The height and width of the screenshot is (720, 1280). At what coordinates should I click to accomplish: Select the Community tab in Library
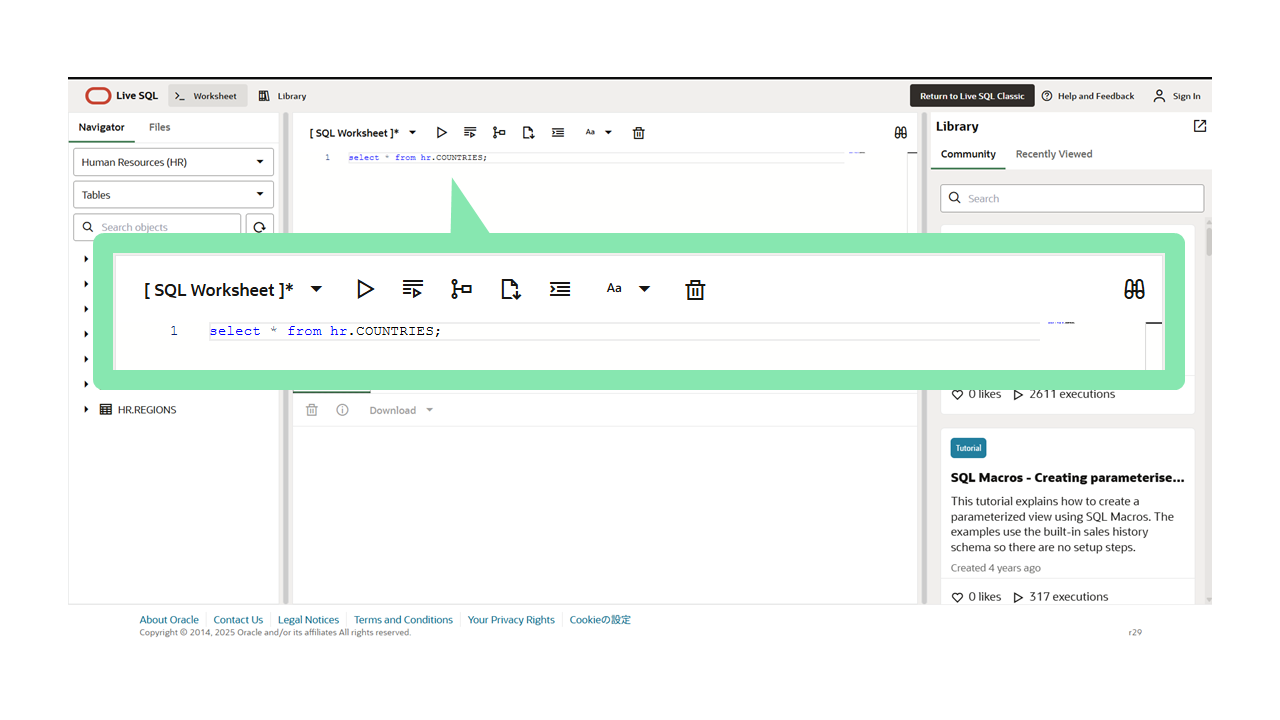tap(968, 155)
